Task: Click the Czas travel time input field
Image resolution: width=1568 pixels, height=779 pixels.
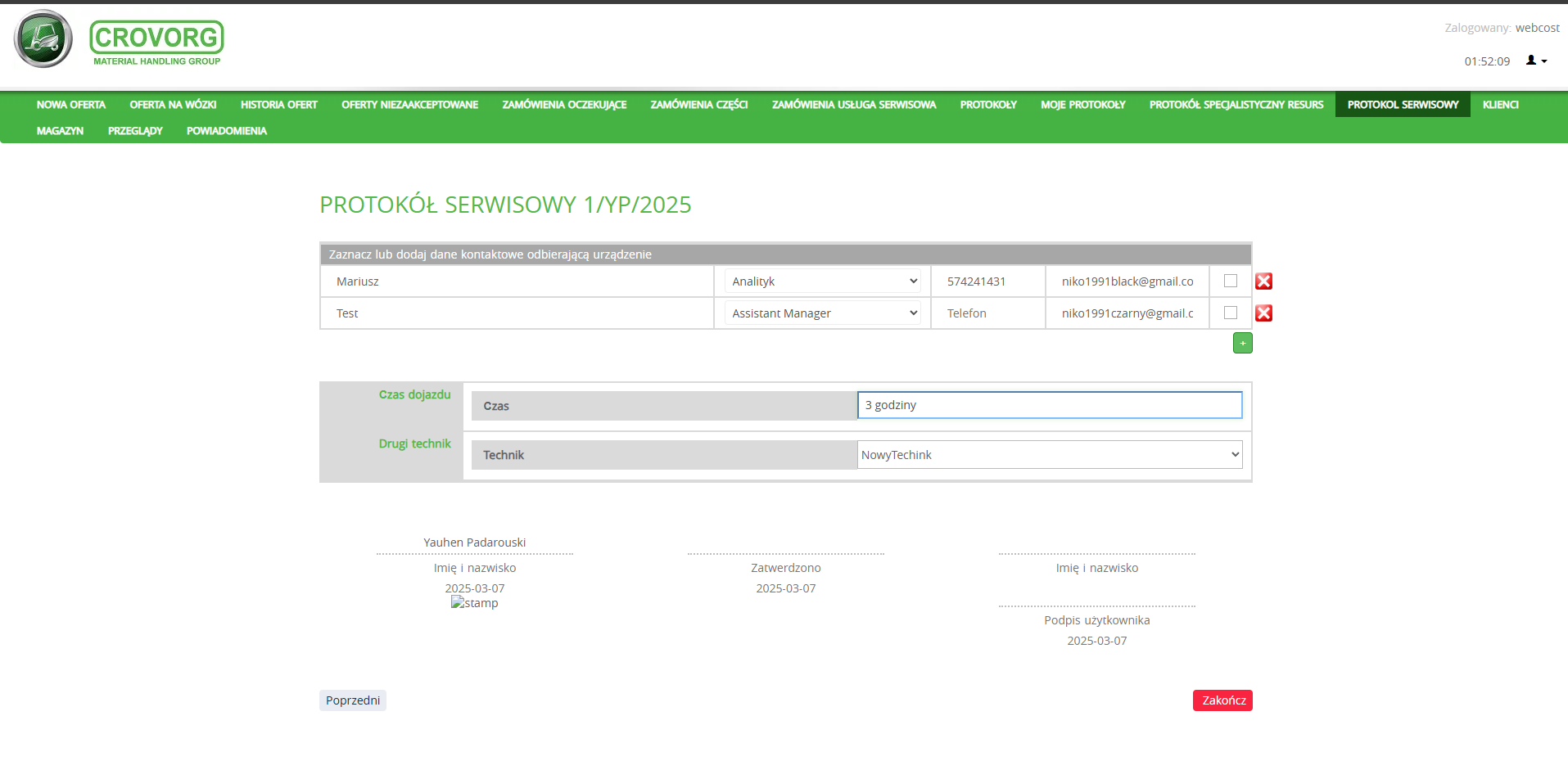Action: click(x=1049, y=405)
